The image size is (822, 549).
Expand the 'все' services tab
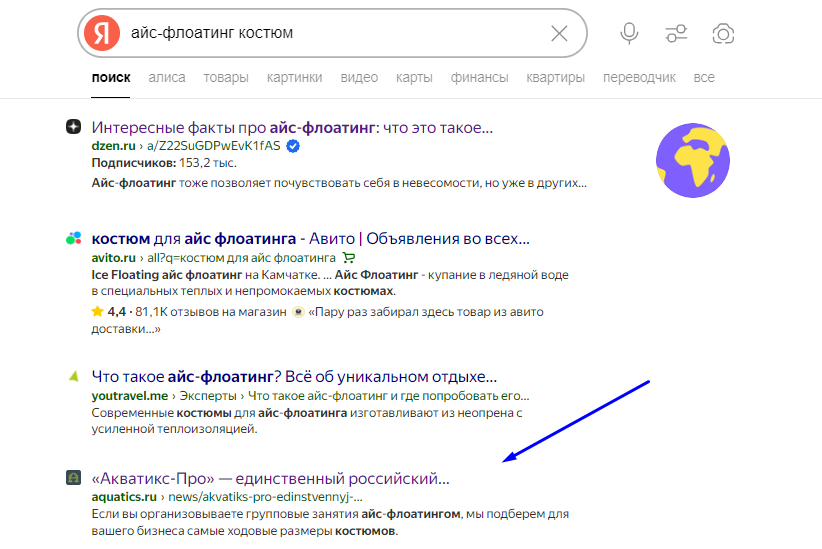(x=704, y=78)
